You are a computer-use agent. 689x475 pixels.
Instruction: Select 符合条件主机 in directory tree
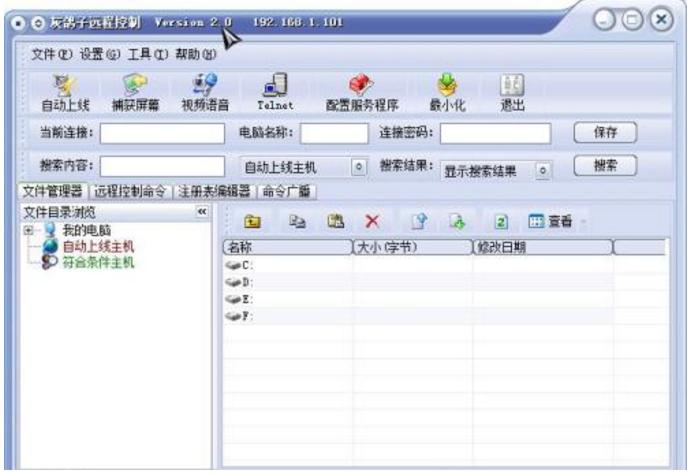tap(98, 262)
